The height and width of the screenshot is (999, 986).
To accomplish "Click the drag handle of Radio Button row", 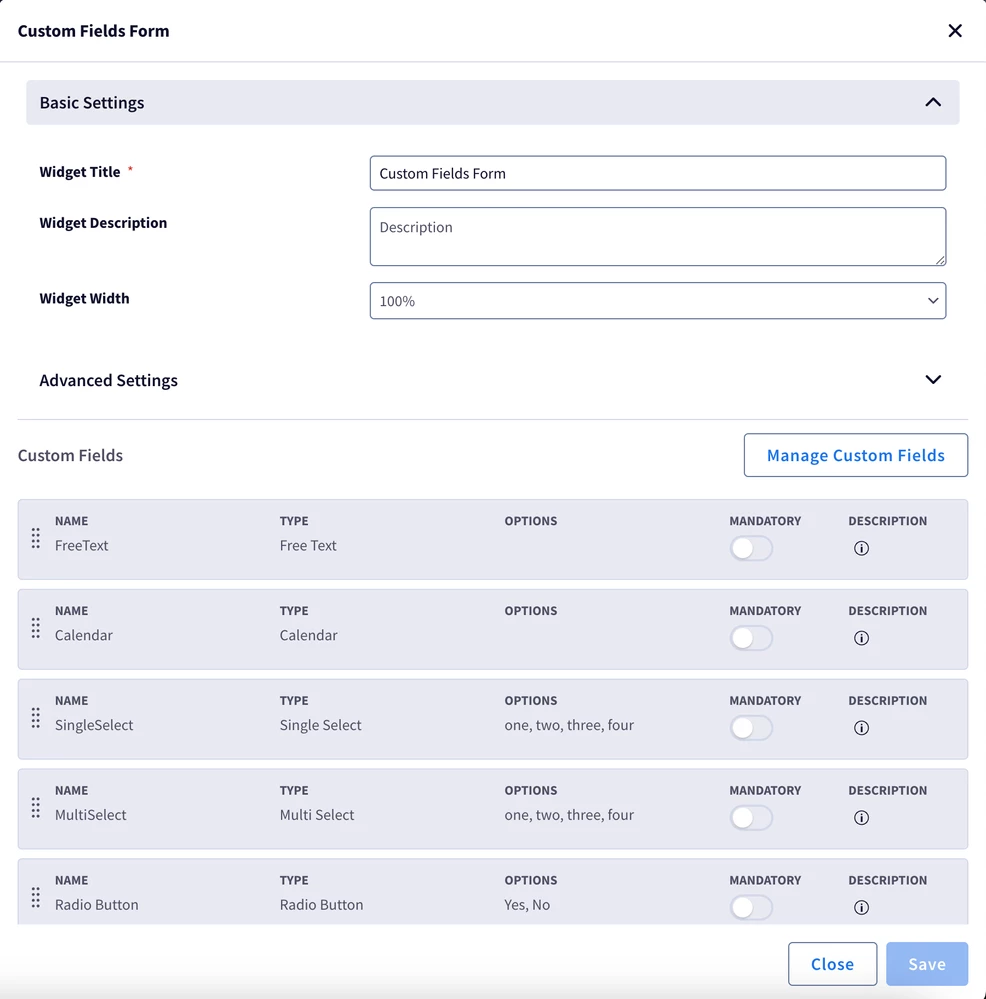I will (36, 898).
